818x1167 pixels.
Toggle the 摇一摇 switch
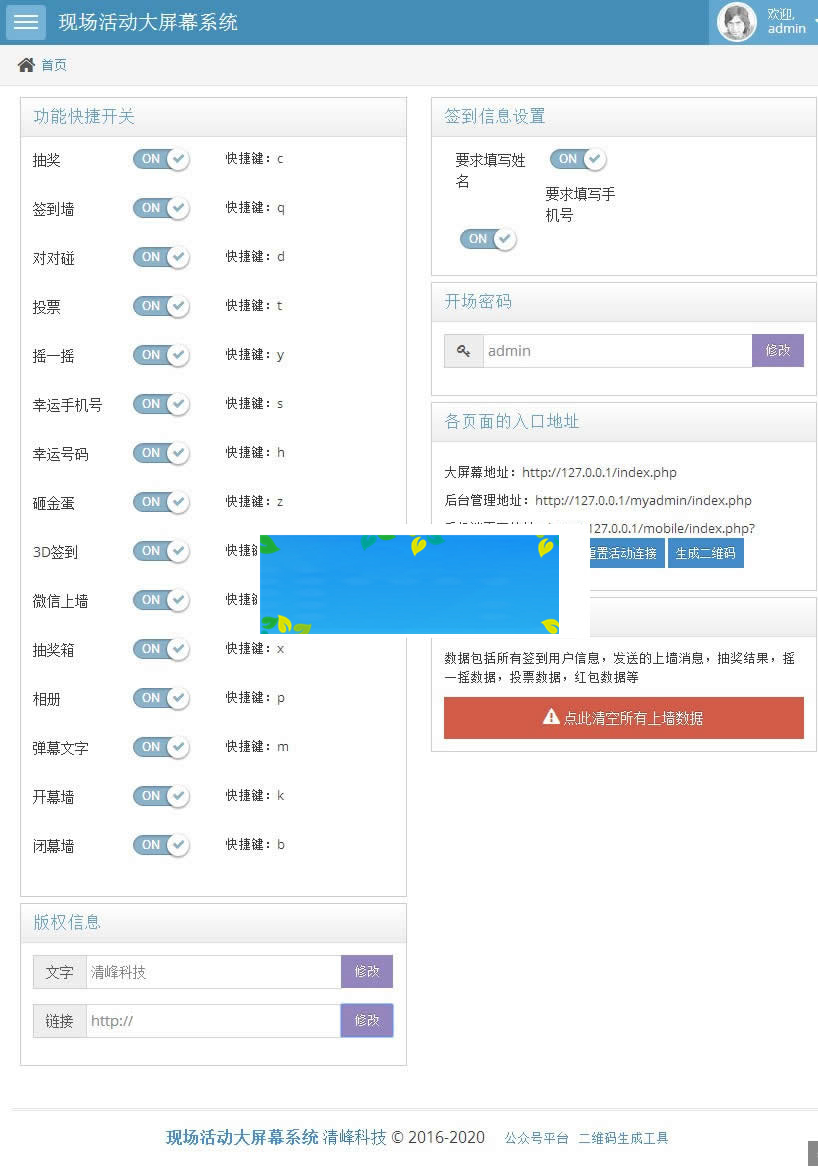(x=160, y=355)
